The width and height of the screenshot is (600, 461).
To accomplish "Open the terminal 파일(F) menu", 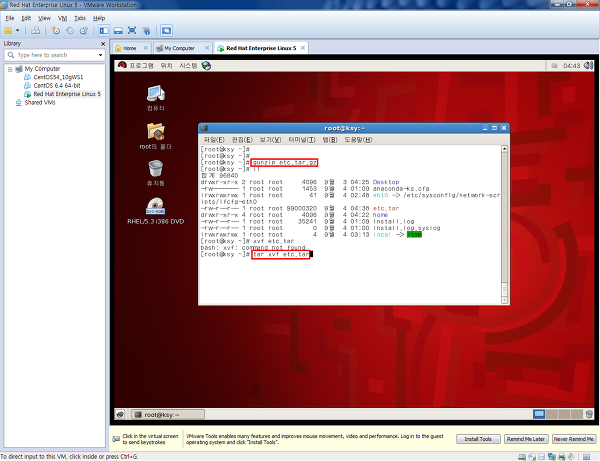I will (214, 140).
